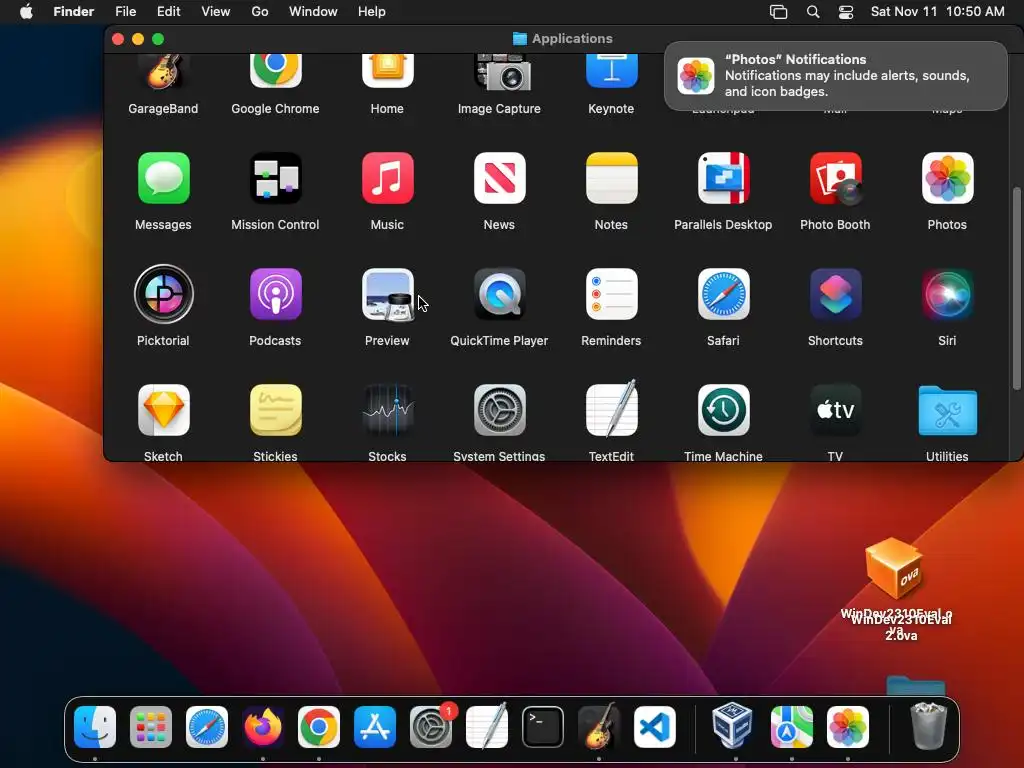
Task: Launch Firefox from the Dock
Action: point(263,727)
